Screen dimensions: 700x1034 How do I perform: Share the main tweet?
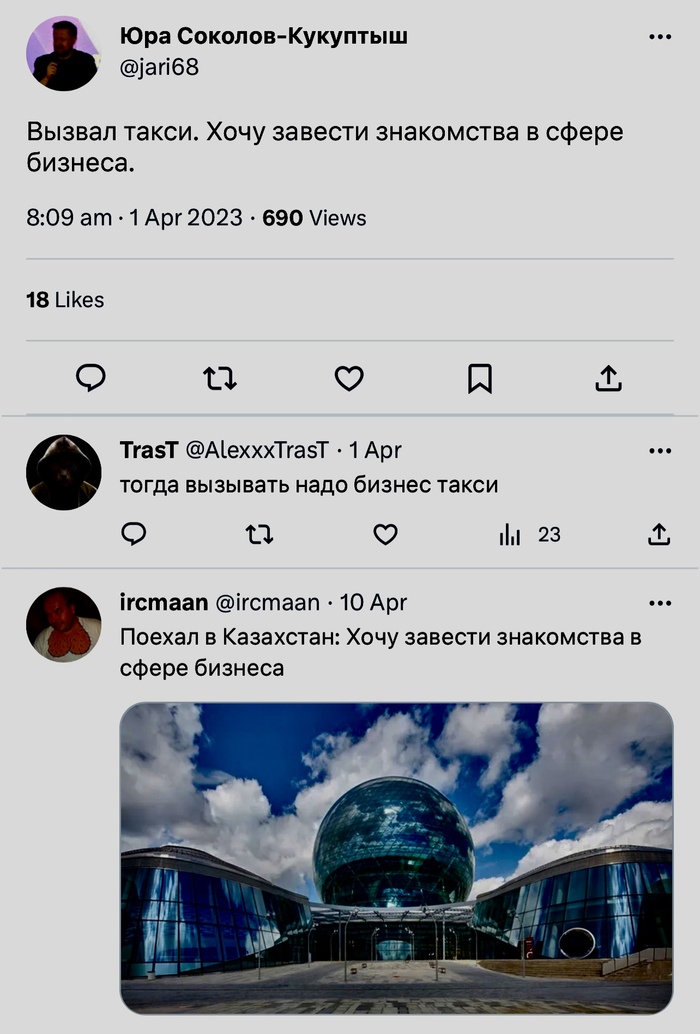(x=609, y=378)
